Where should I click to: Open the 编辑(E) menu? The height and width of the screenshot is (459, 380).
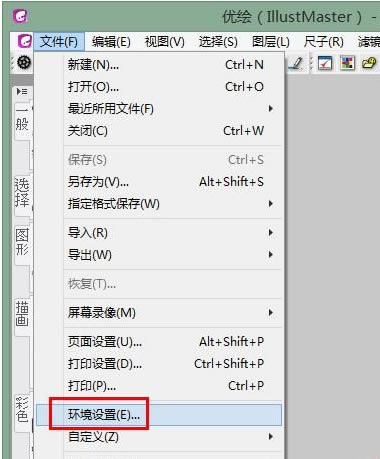coord(111,42)
